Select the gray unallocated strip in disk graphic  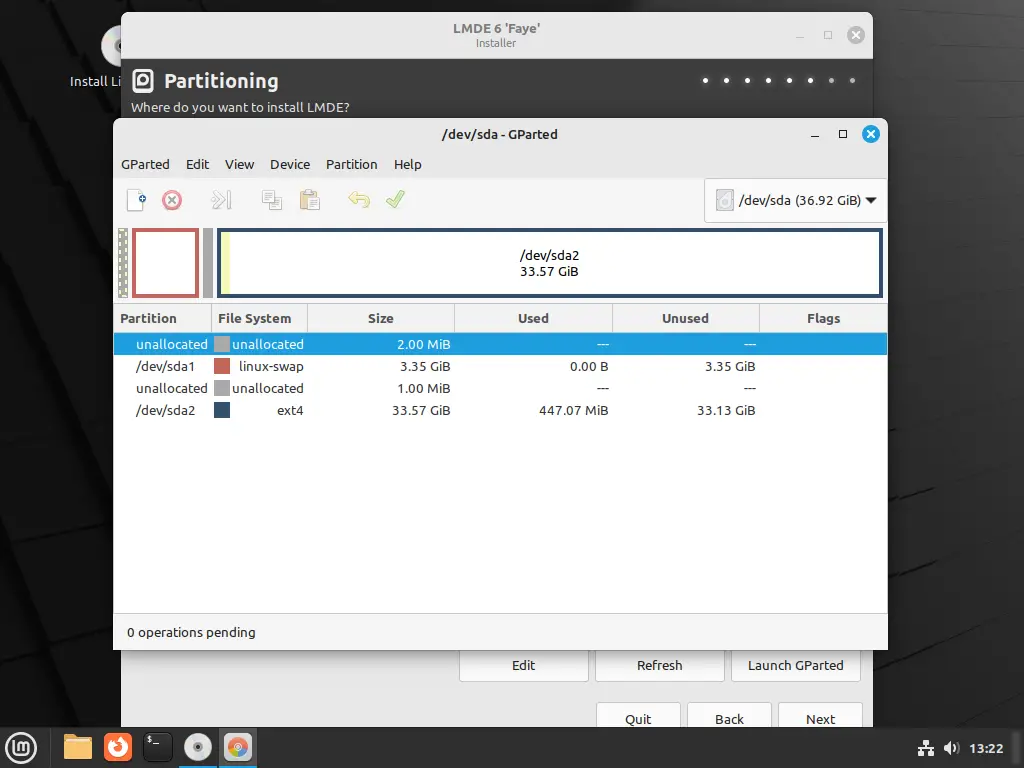click(208, 263)
